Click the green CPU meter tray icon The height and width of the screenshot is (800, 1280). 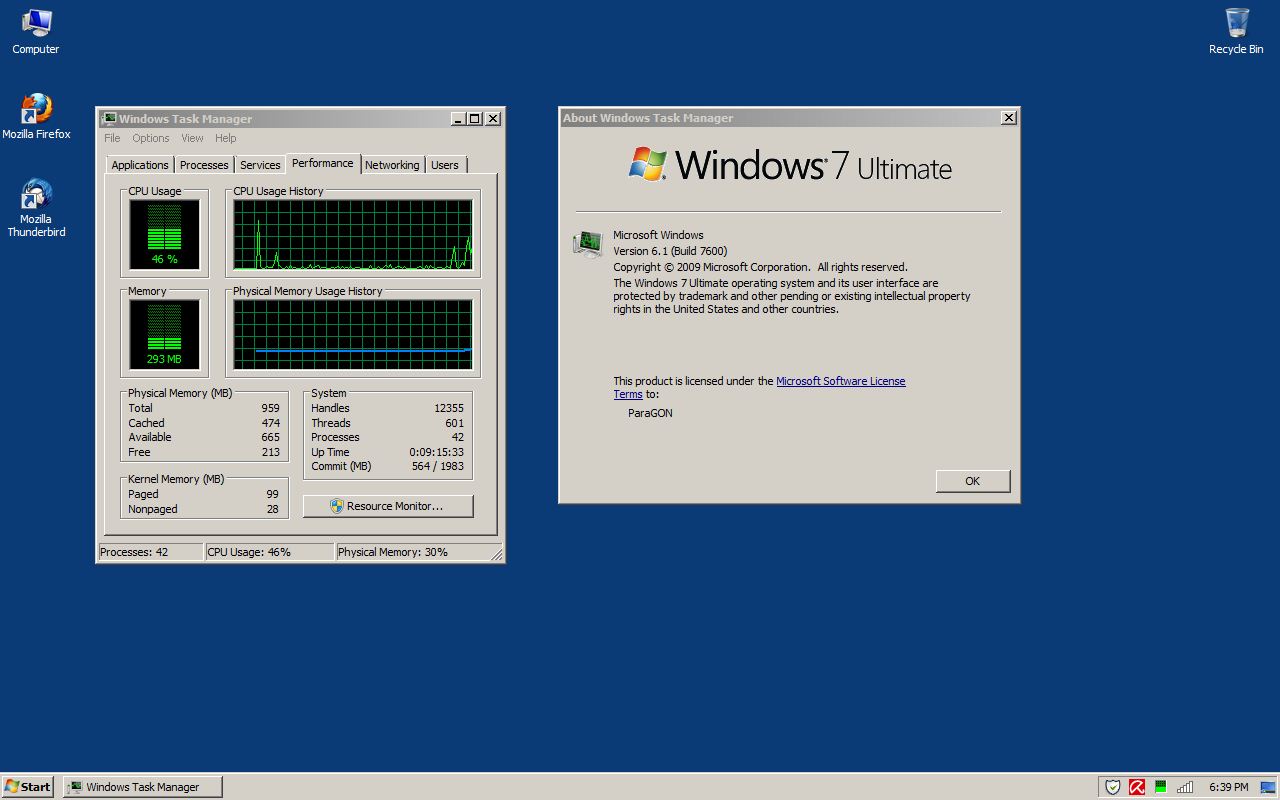coord(1160,786)
